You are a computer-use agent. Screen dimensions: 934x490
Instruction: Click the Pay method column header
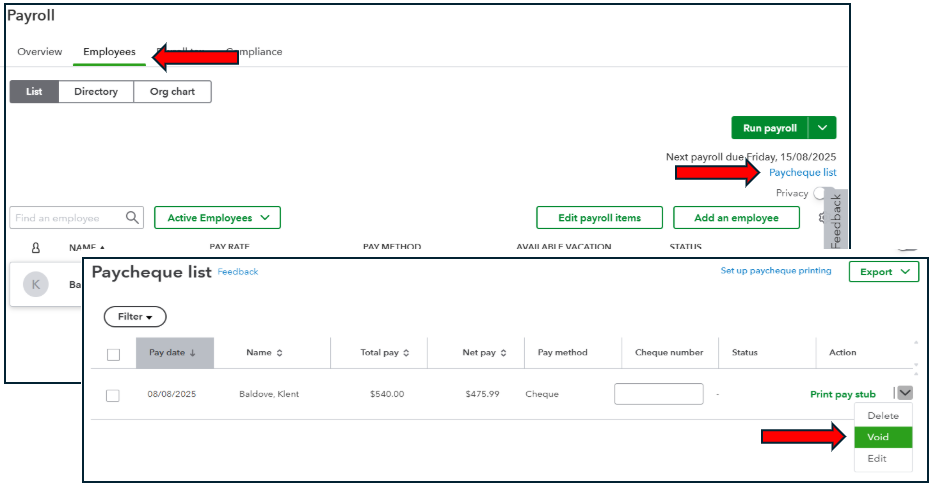click(562, 352)
